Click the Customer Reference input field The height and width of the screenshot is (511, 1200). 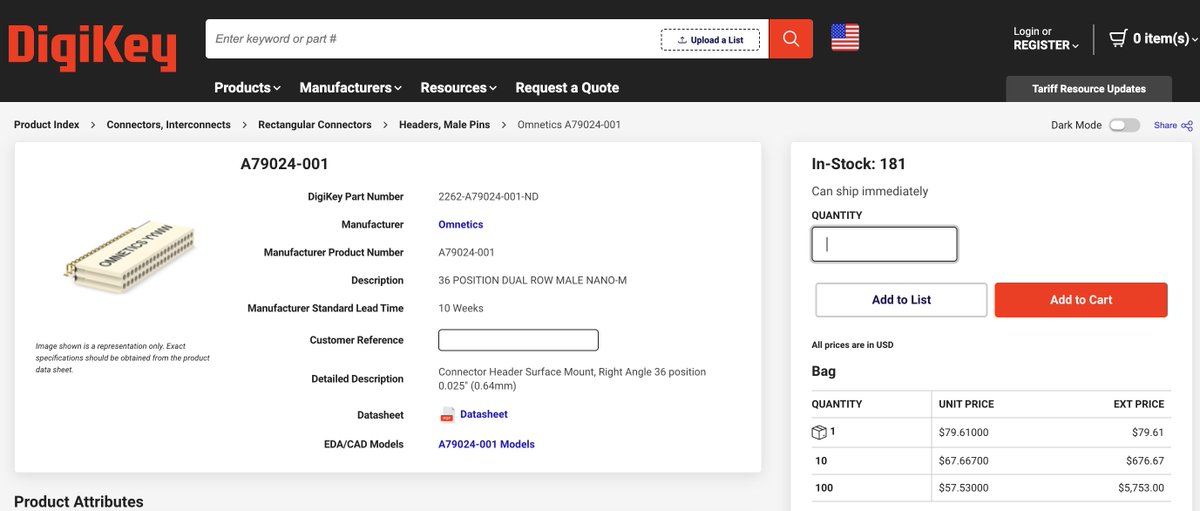point(518,340)
